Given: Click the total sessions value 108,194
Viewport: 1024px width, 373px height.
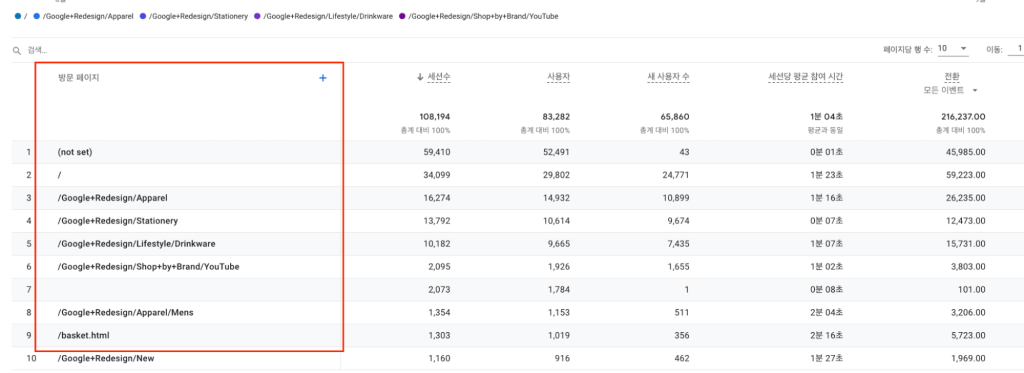Looking at the screenshot, I should click(x=435, y=117).
